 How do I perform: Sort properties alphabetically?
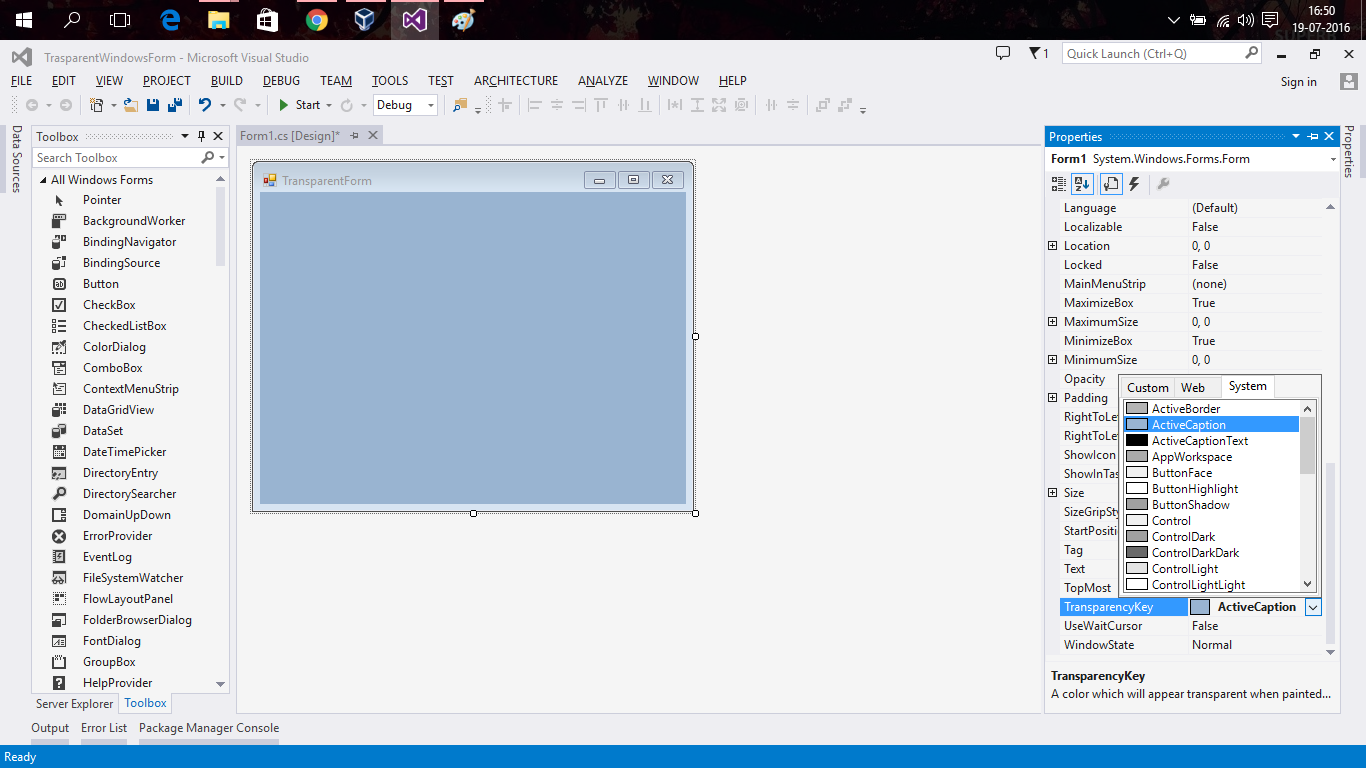point(1082,184)
